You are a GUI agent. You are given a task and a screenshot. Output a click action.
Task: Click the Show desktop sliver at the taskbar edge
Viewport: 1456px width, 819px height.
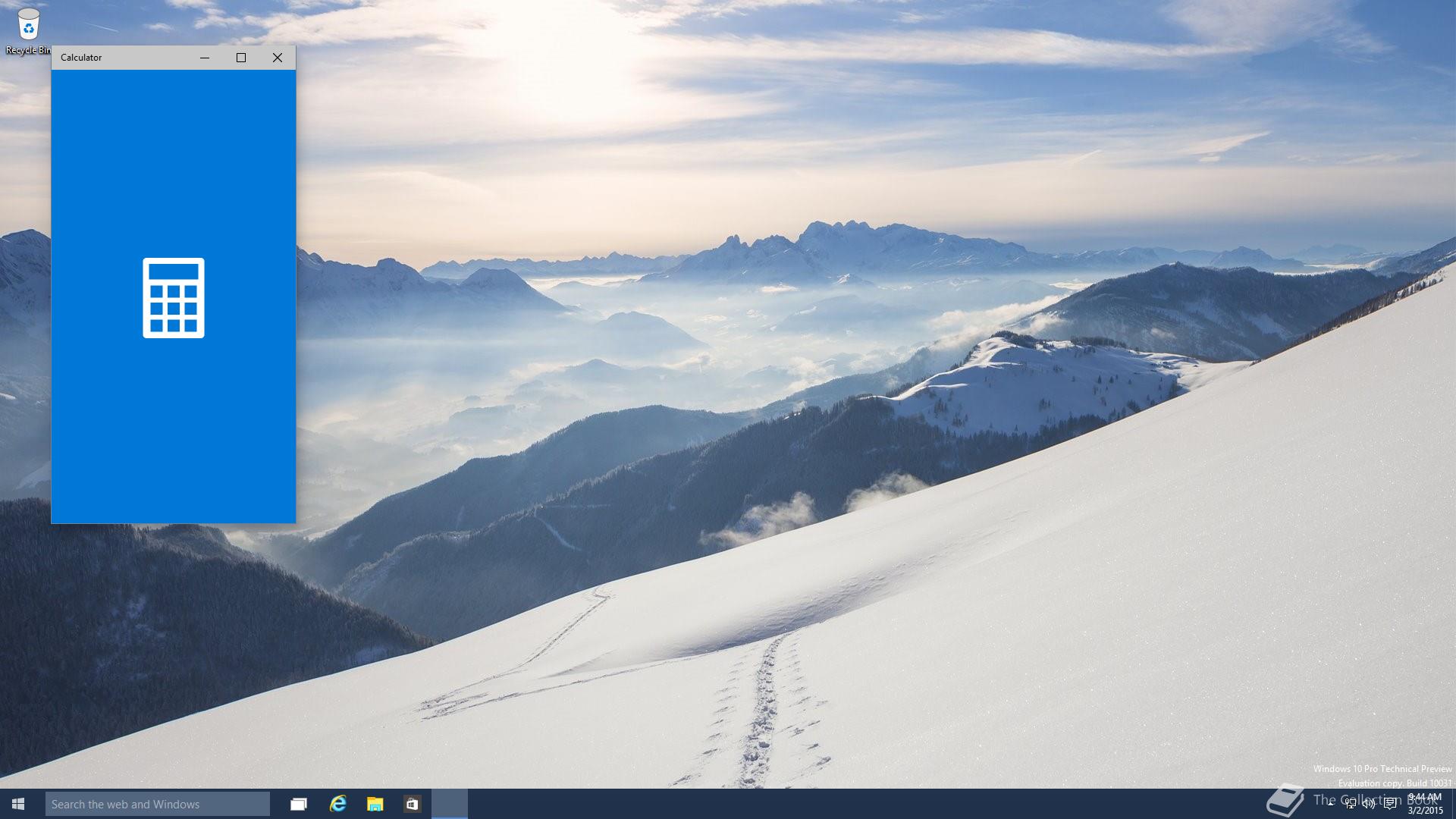1453,804
